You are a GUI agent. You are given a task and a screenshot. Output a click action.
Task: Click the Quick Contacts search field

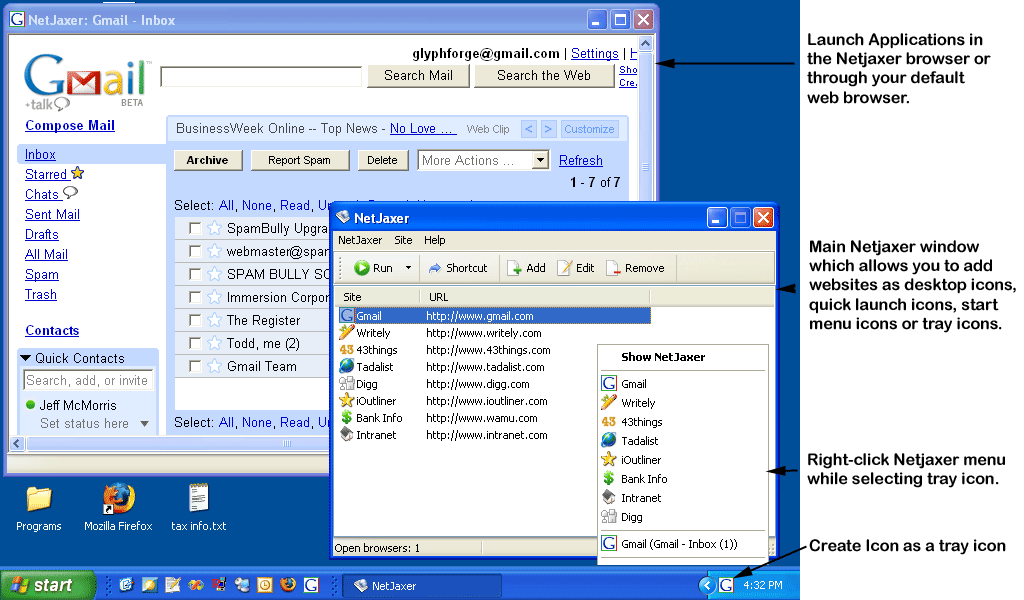point(88,381)
